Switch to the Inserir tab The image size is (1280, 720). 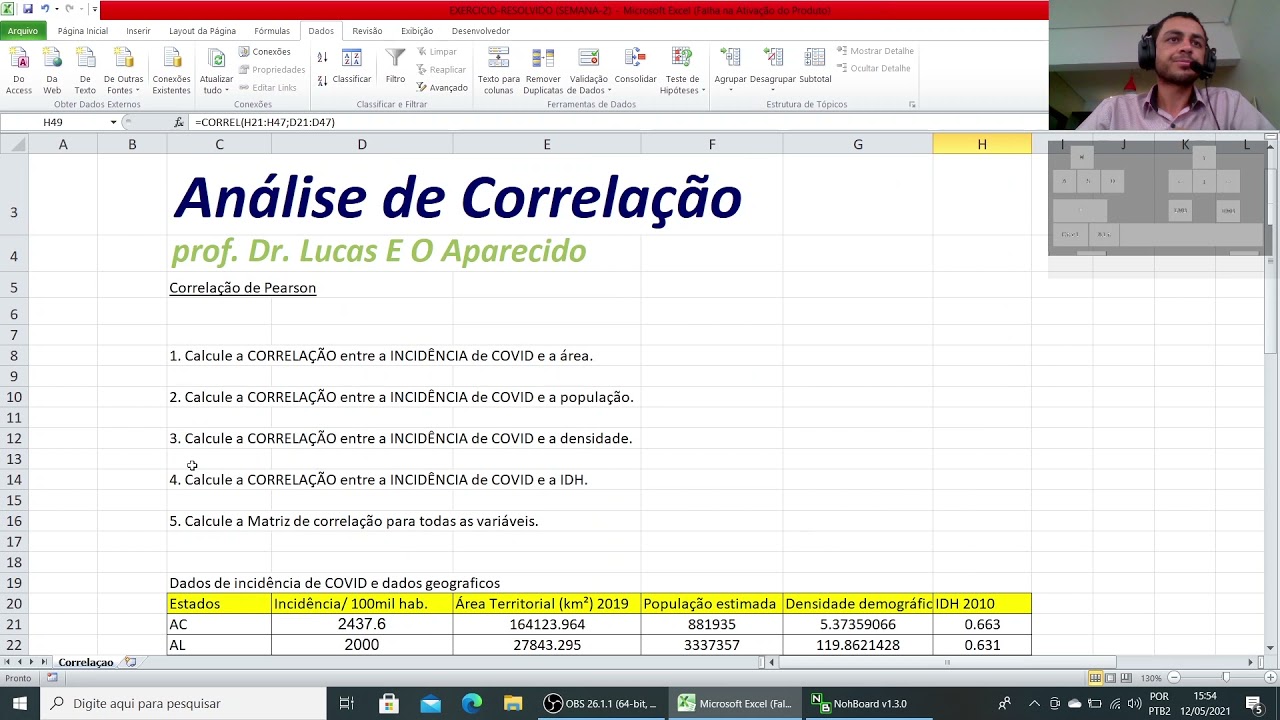(x=138, y=31)
